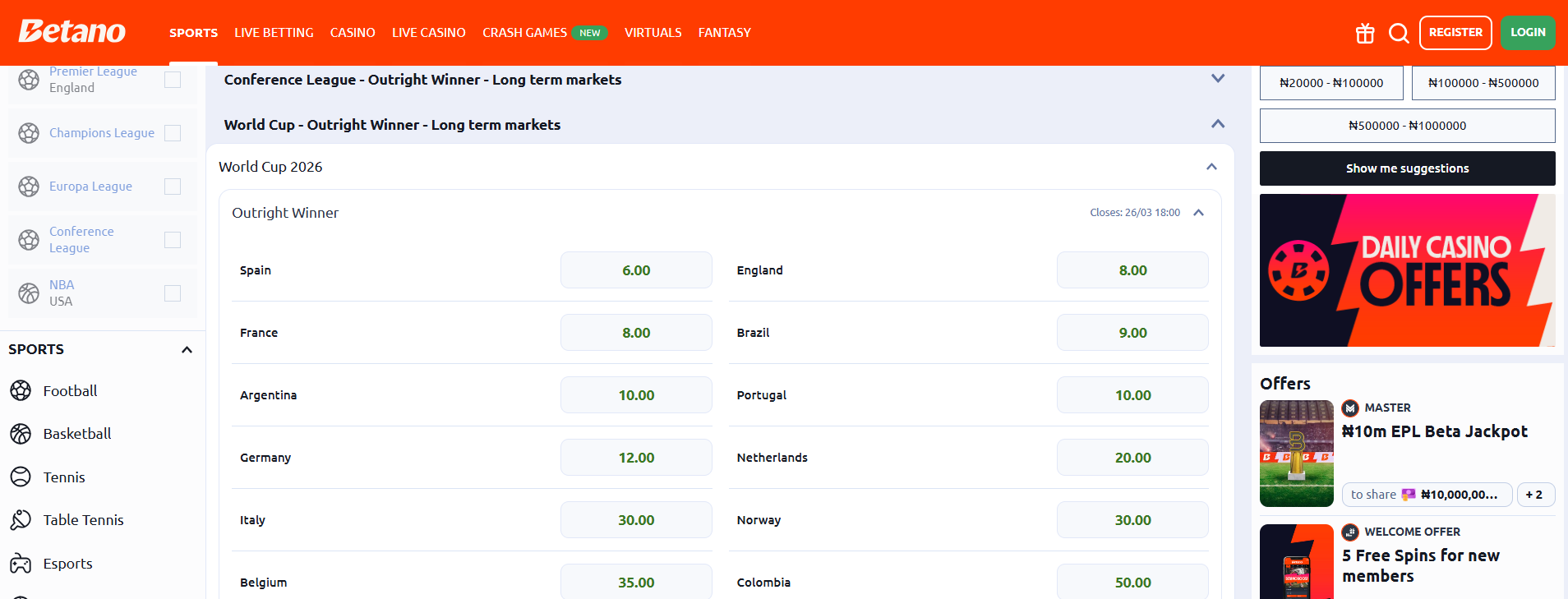This screenshot has height=599, width=1568.
Task: Collapse the SPORTS sidebar section
Action: click(x=187, y=349)
